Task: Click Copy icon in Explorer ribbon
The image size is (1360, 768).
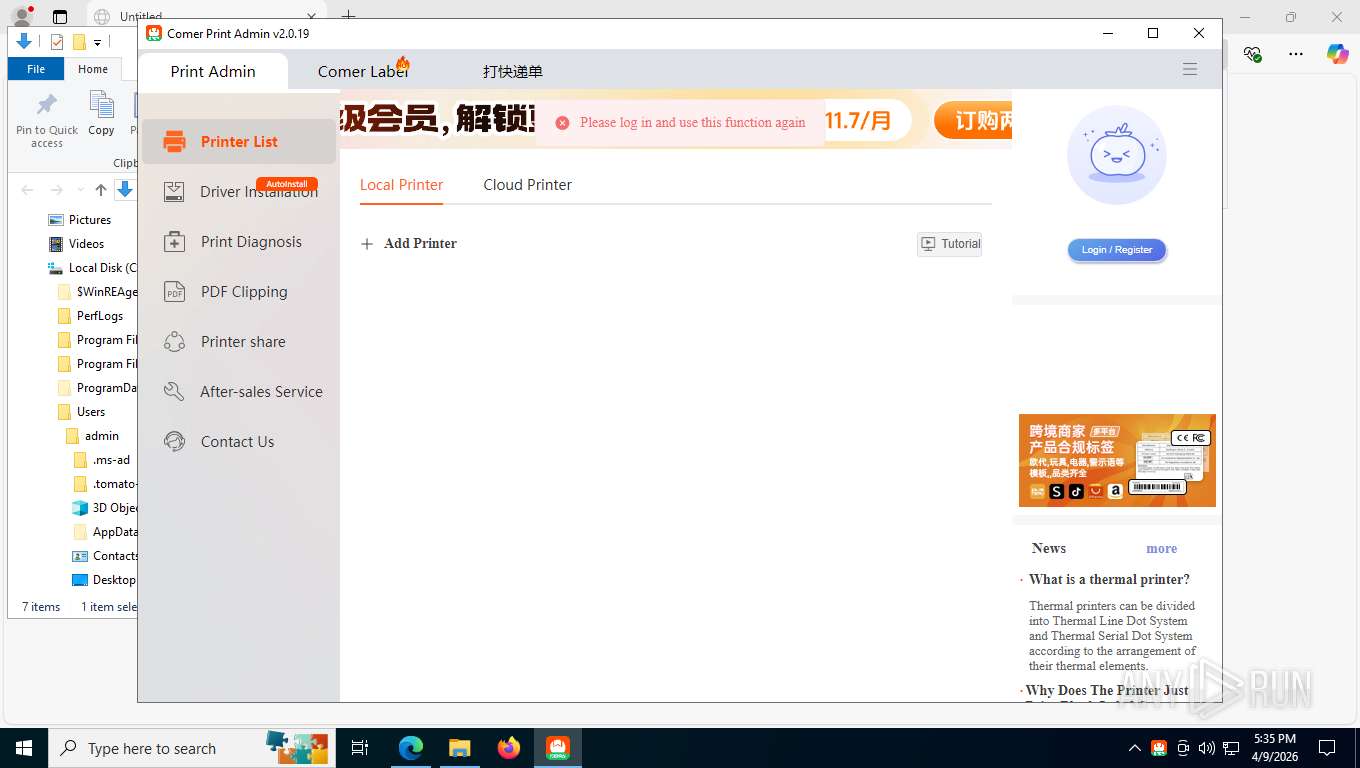Action: click(x=101, y=113)
